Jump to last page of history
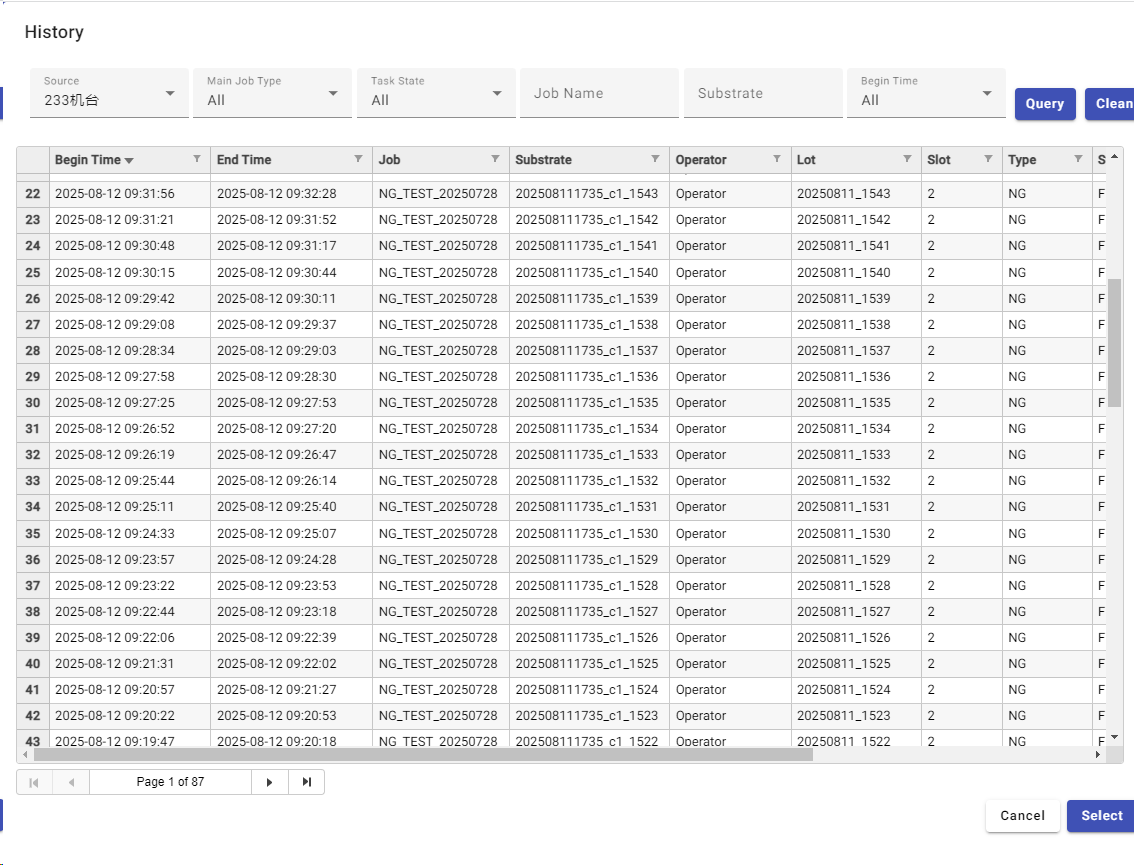The image size is (1134, 865). pyautogui.click(x=306, y=782)
